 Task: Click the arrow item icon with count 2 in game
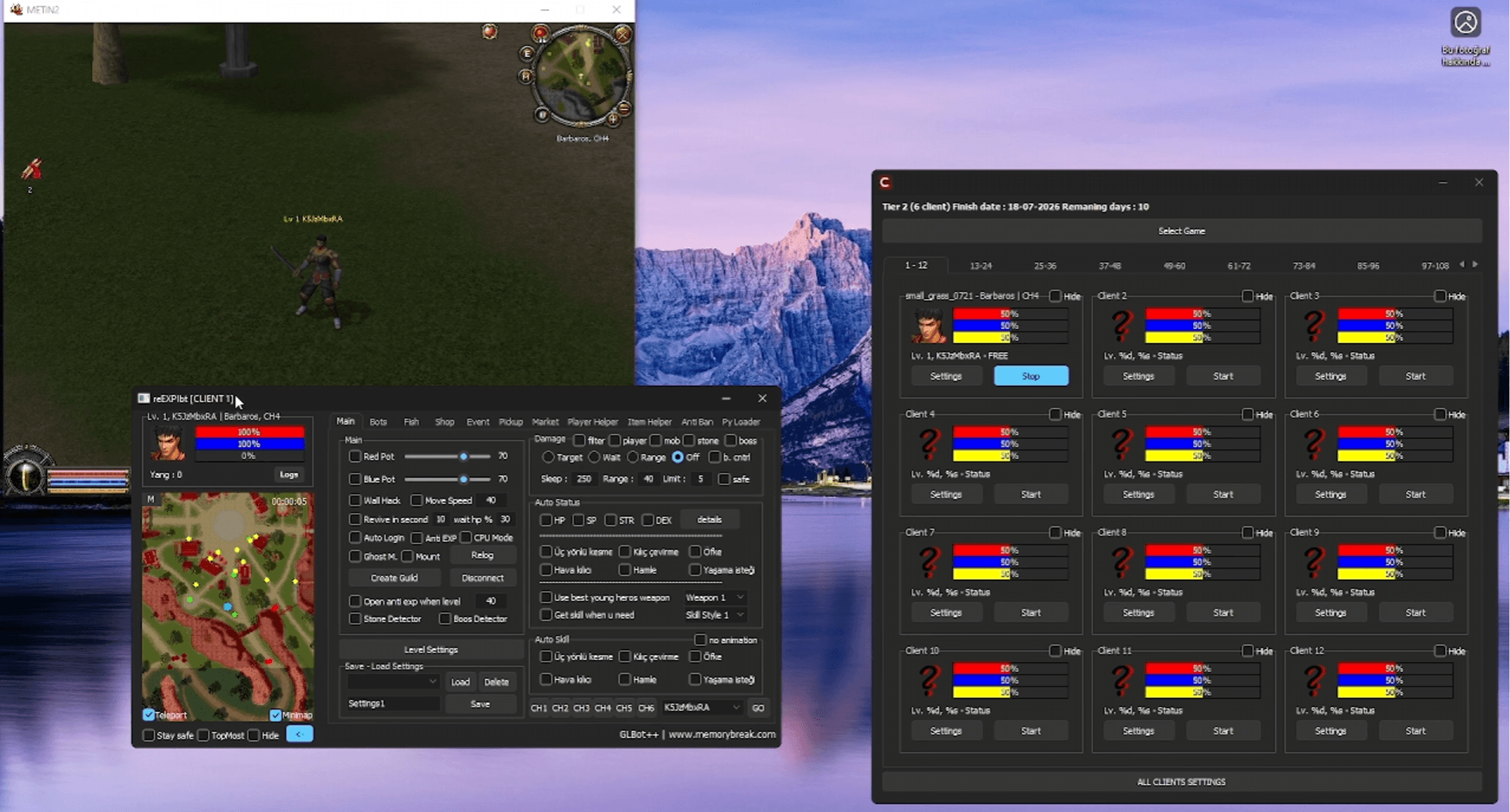(x=32, y=168)
